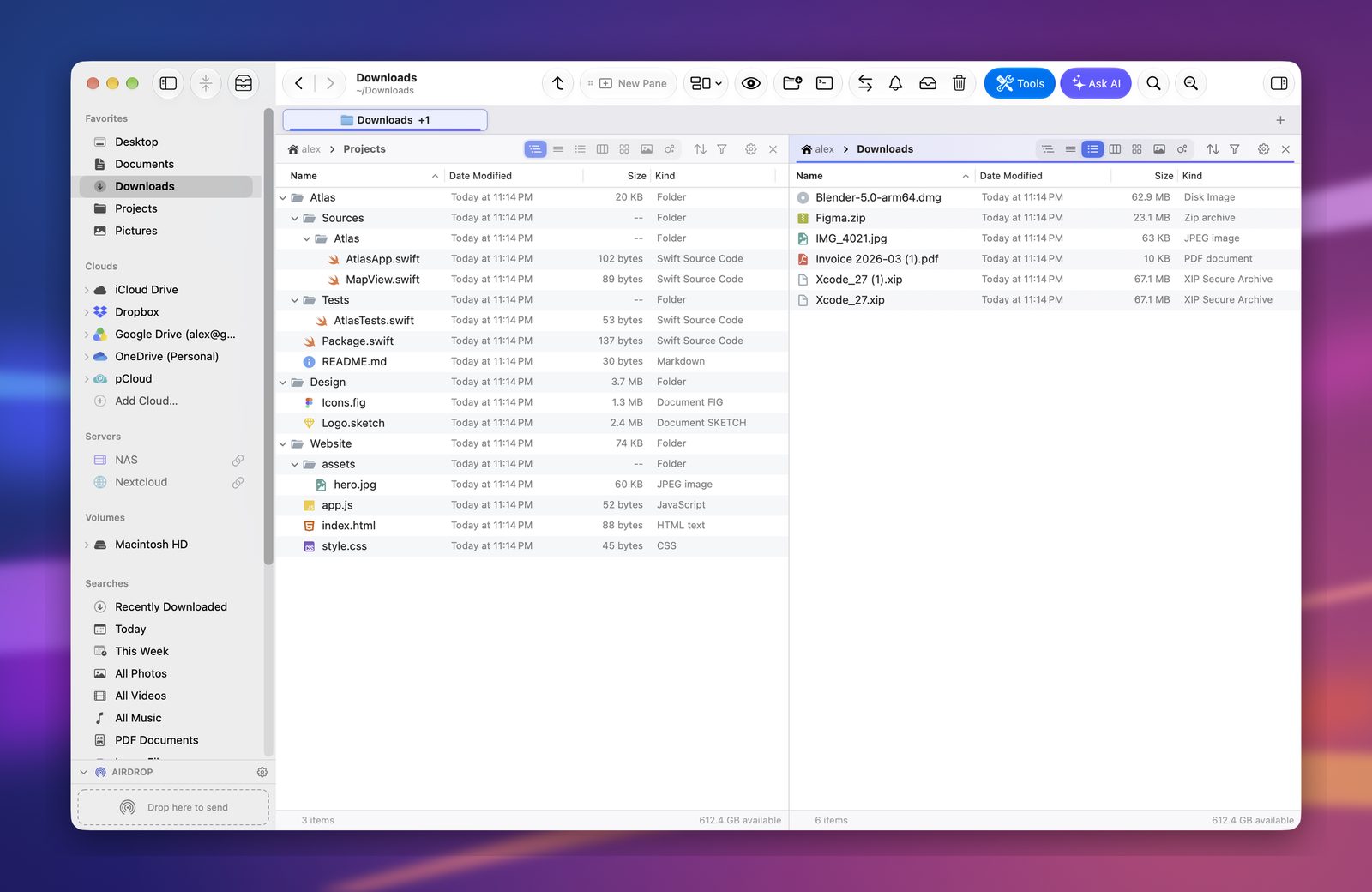Open the pane layout dropdown

[x=707, y=83]
